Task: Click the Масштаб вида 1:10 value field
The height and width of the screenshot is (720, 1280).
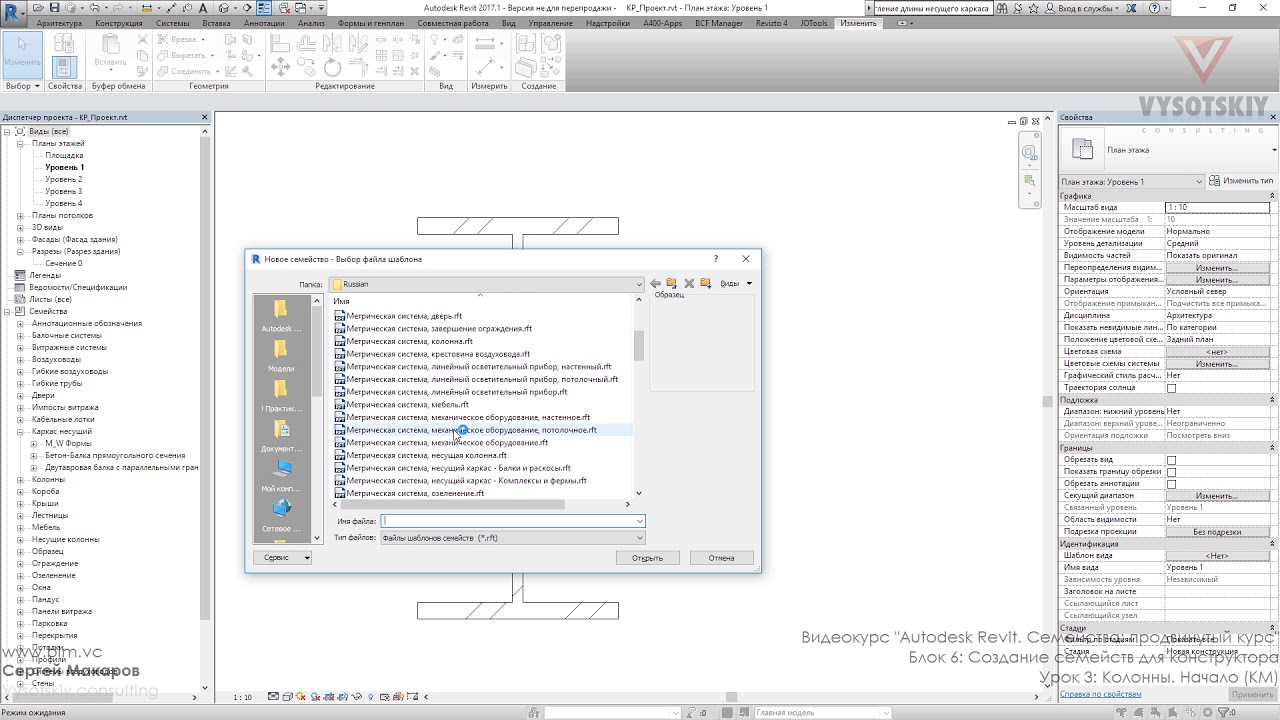Action: (x=1217, y=207)
